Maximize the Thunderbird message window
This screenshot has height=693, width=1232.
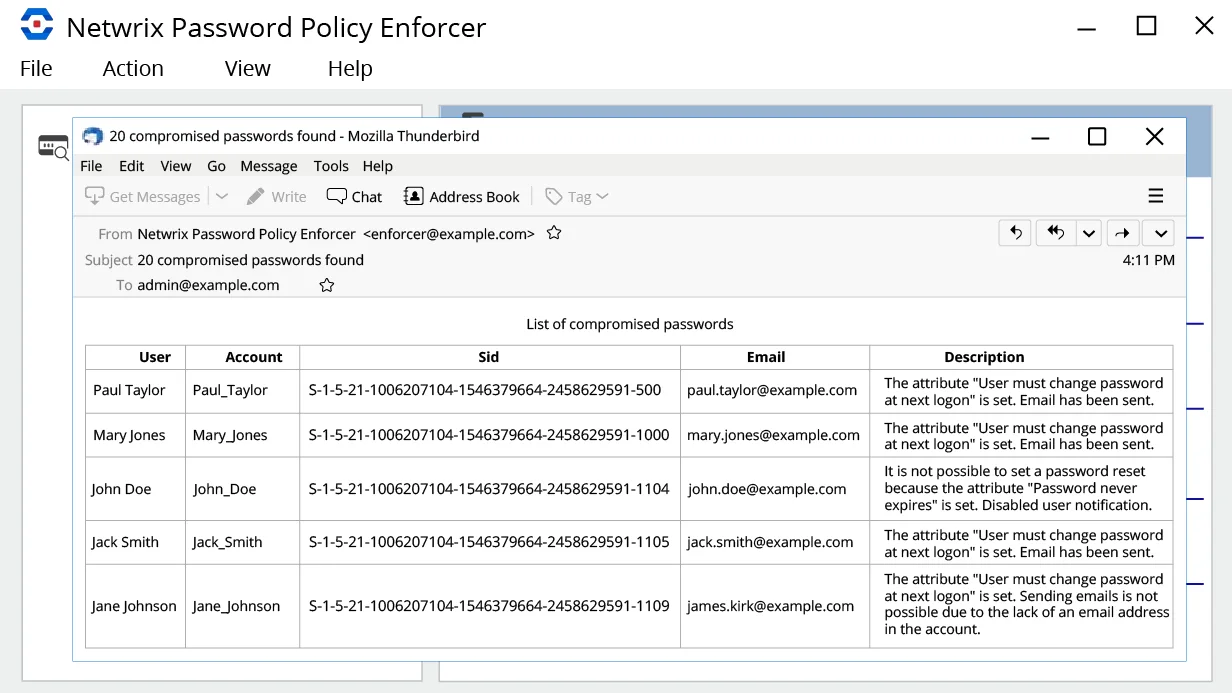click(1097, 136)
